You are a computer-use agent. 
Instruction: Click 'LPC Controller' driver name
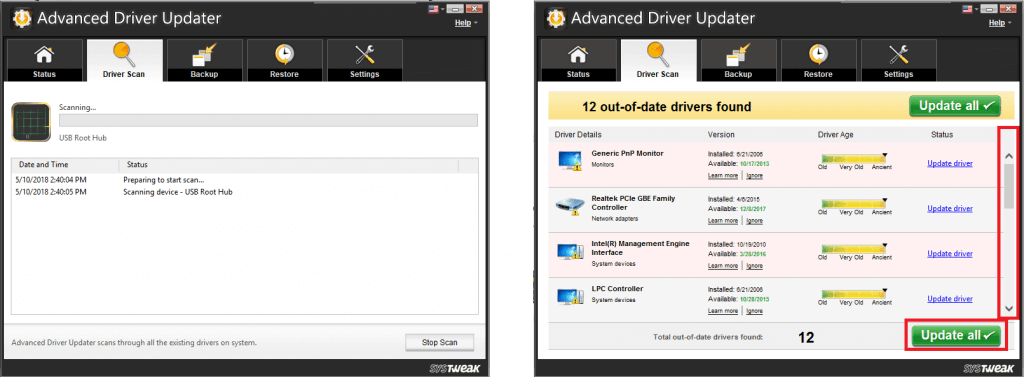pyautogui.click(x=617, y=288)
